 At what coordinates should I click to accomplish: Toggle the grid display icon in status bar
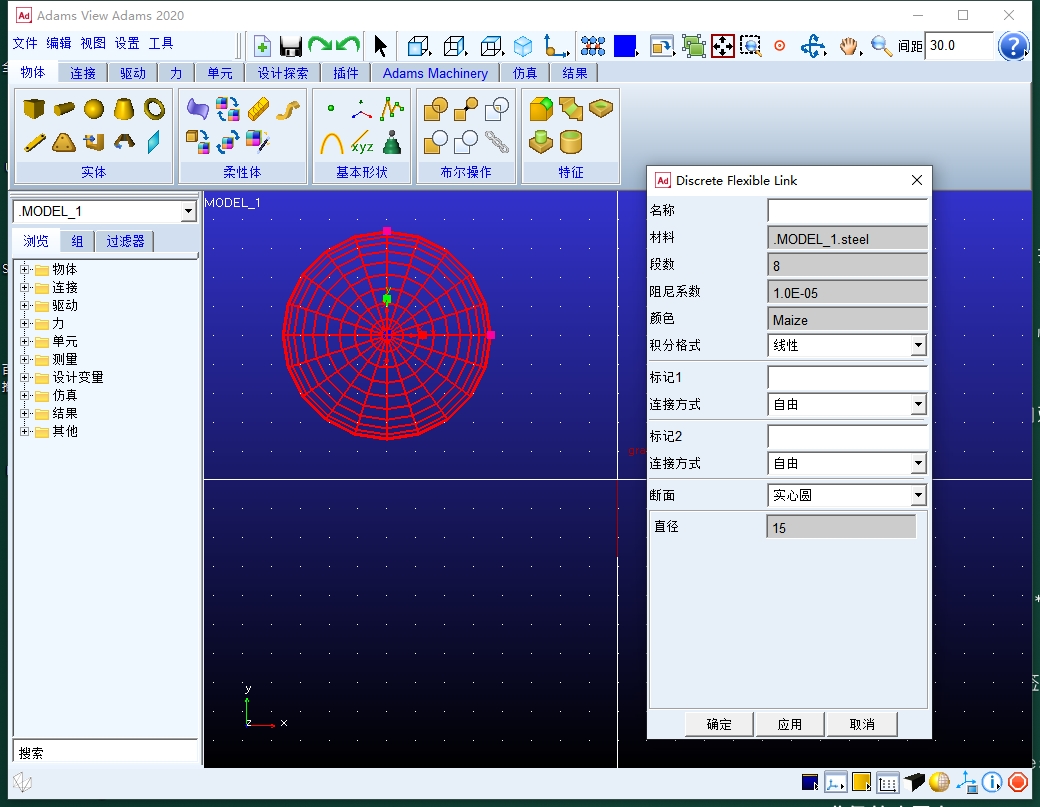point(887,783)
